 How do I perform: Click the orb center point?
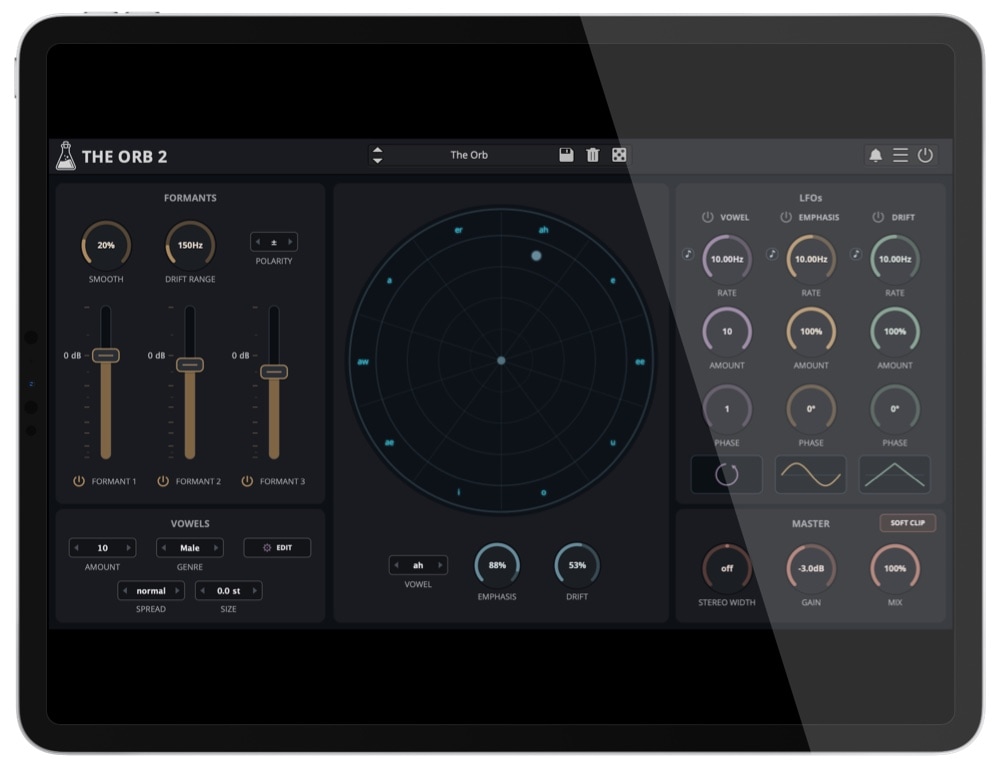click(x=501, y=360)
